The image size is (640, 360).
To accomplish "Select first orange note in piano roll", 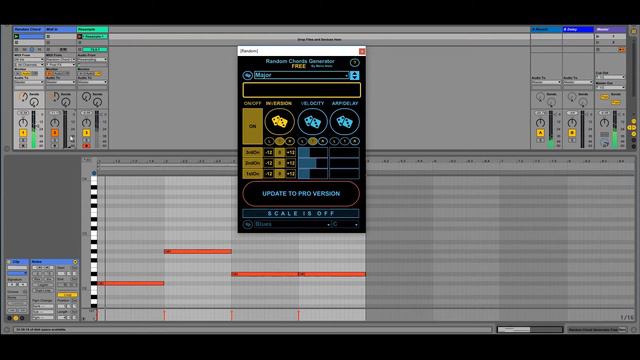I will point(131,283).
